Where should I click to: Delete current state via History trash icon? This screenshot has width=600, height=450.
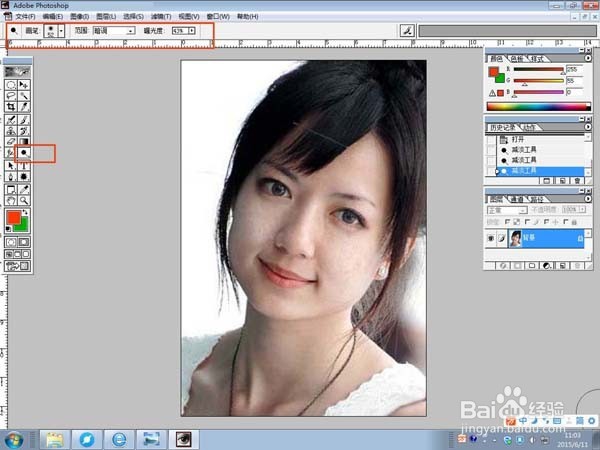tap(577, 181)
